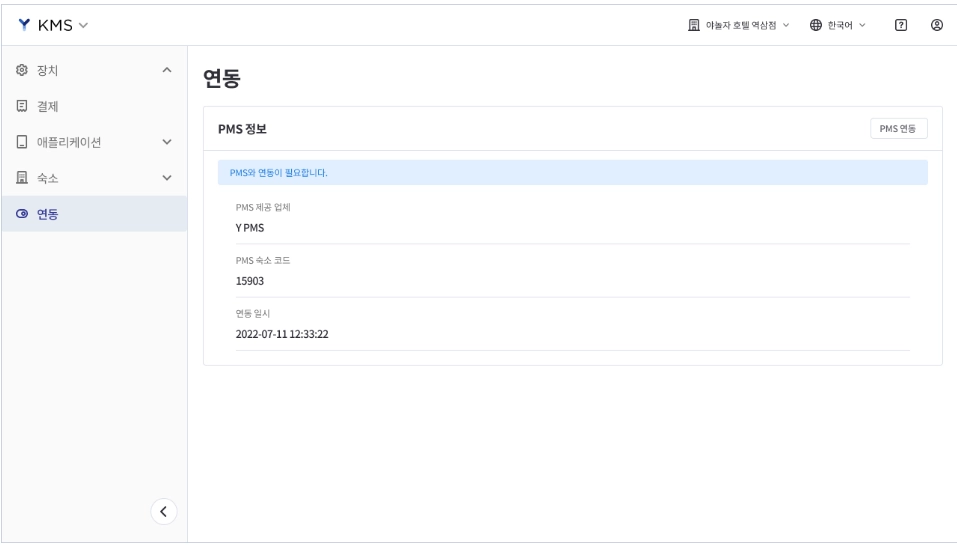This screenshot has height=547, width=957.
Task: Select the 결제 sidebar menu item
Action: [95, 106]
